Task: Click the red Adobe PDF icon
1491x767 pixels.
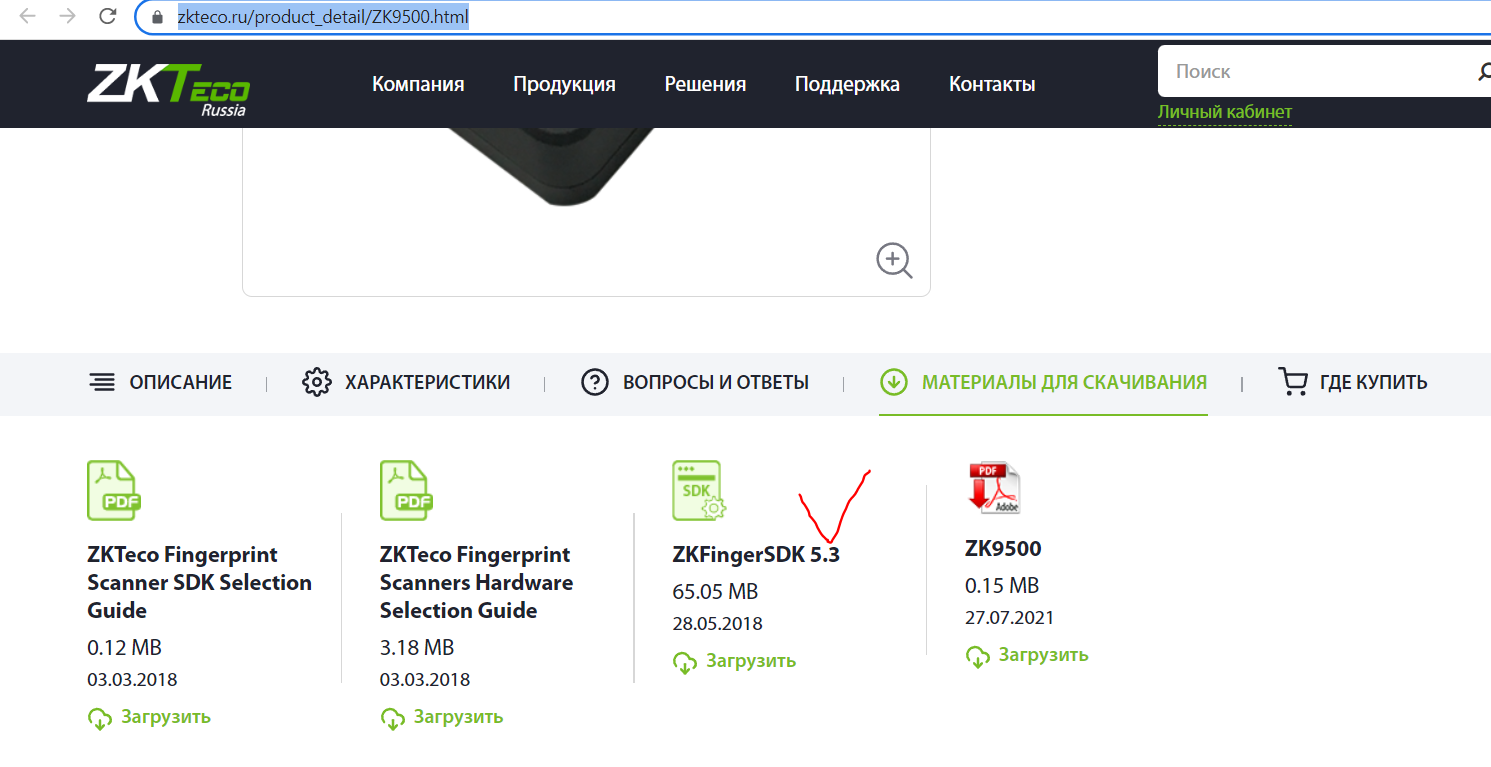Action: [993, 488]
